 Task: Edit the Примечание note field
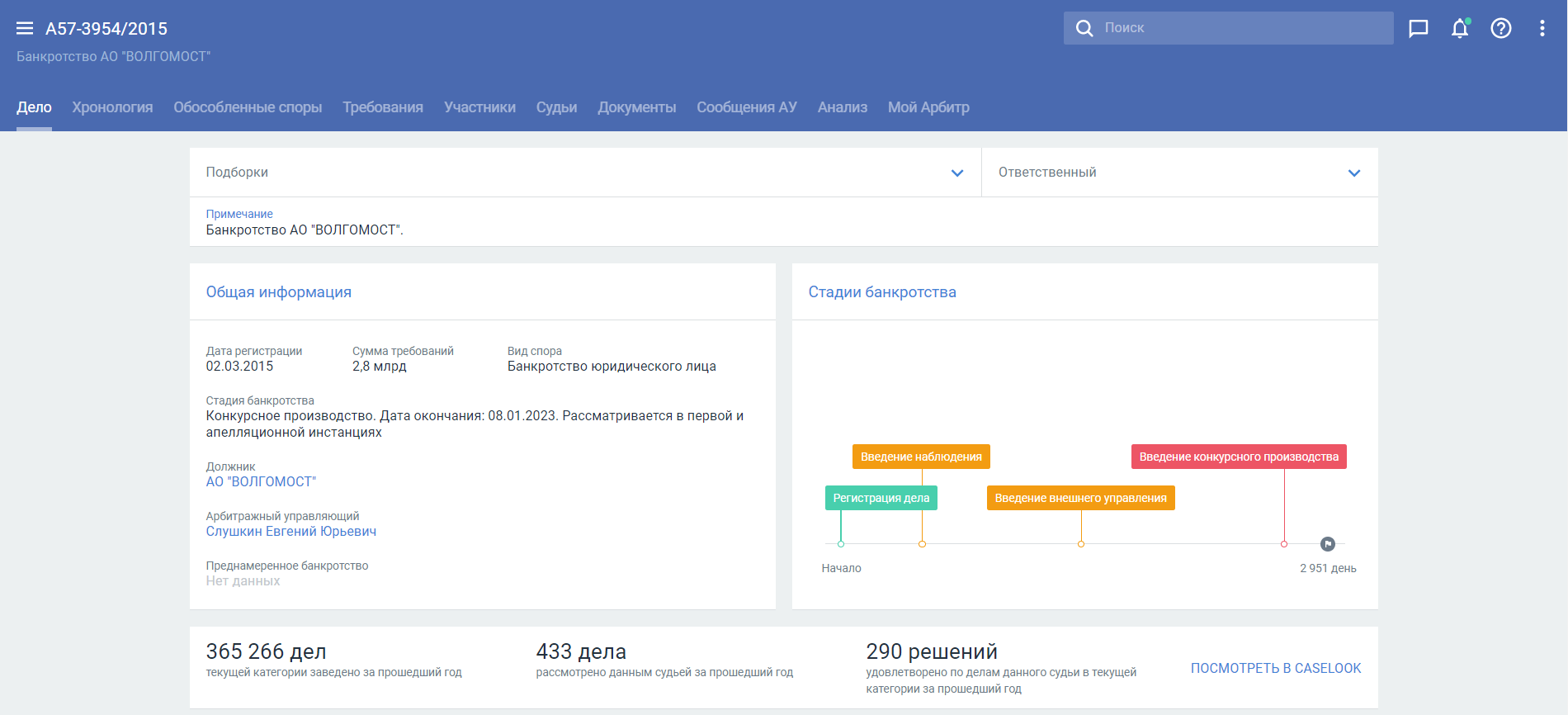coord(784,222)
